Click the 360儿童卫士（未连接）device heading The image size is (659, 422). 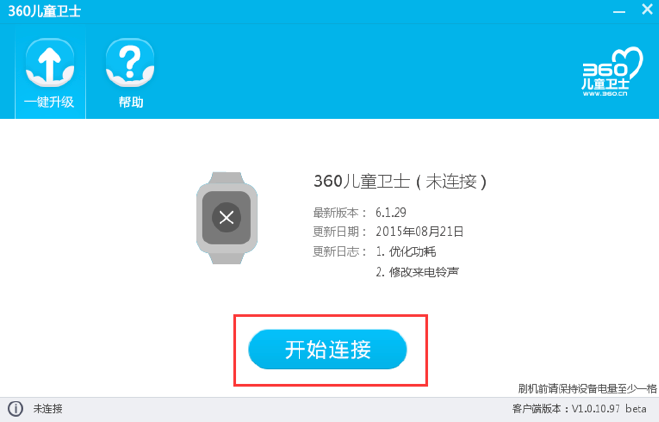[400, 182]
